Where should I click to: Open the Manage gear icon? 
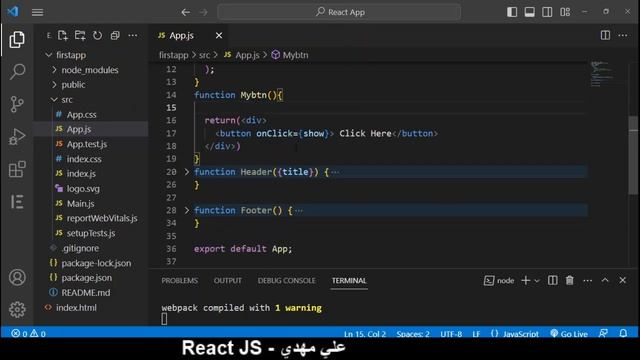17,310
